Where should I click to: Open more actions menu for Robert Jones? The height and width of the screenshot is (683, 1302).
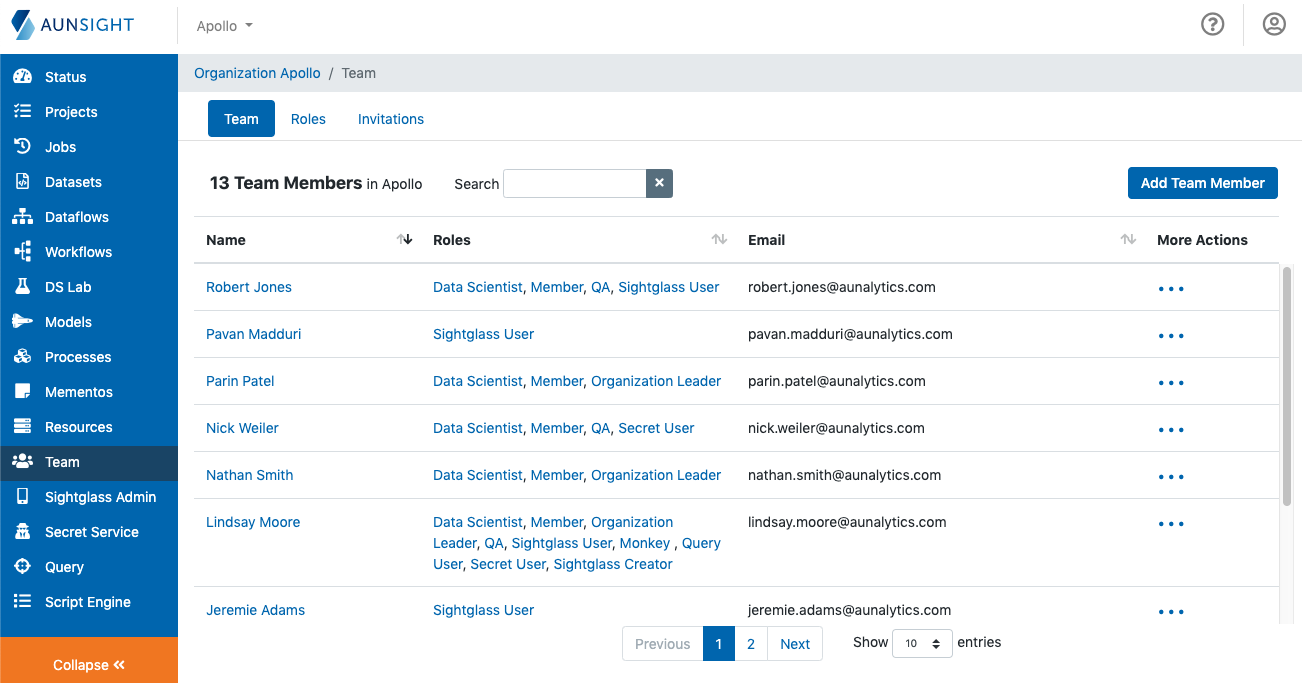click(1170, 289)
